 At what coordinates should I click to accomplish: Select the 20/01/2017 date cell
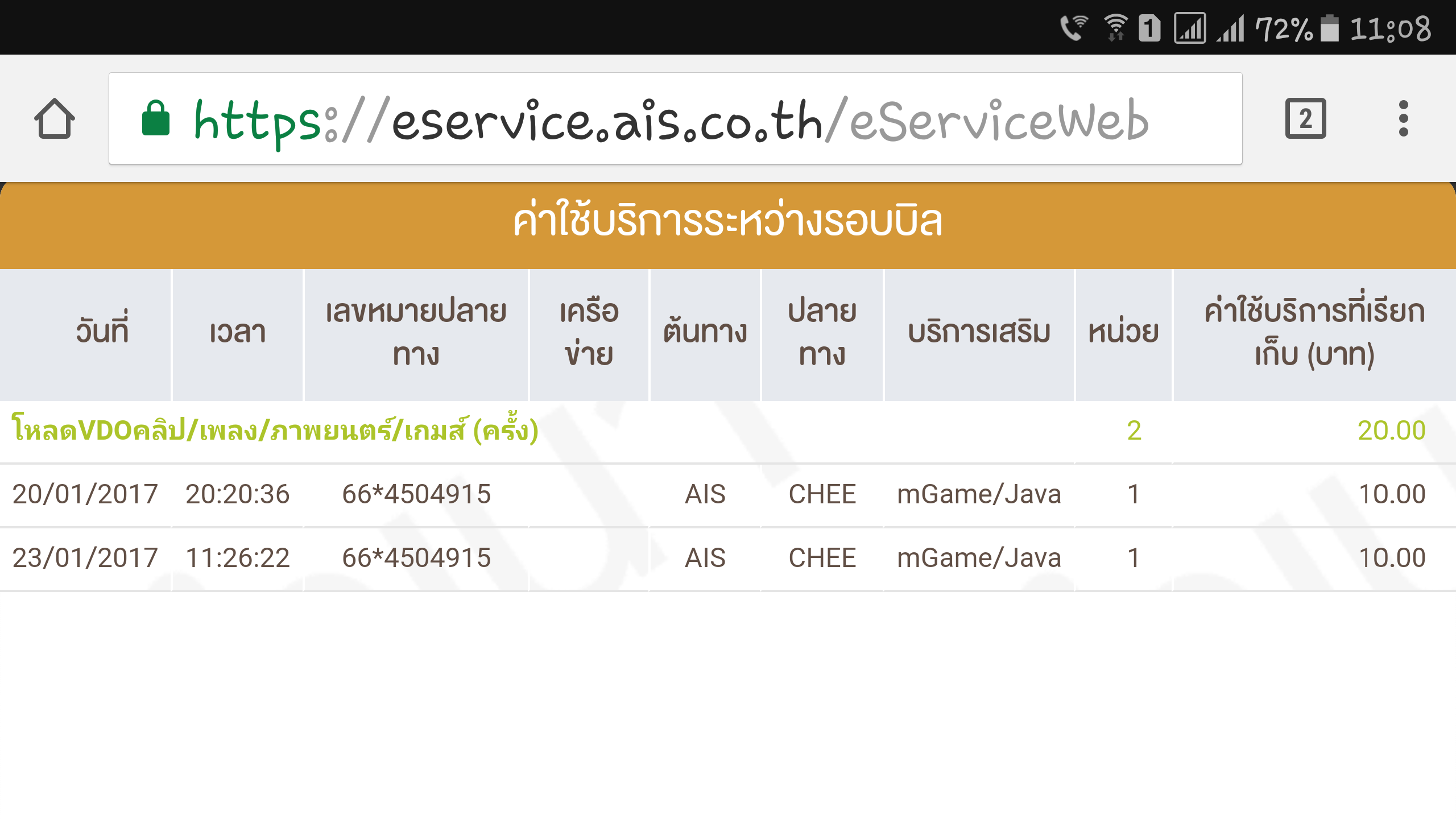tap(85, 494)
